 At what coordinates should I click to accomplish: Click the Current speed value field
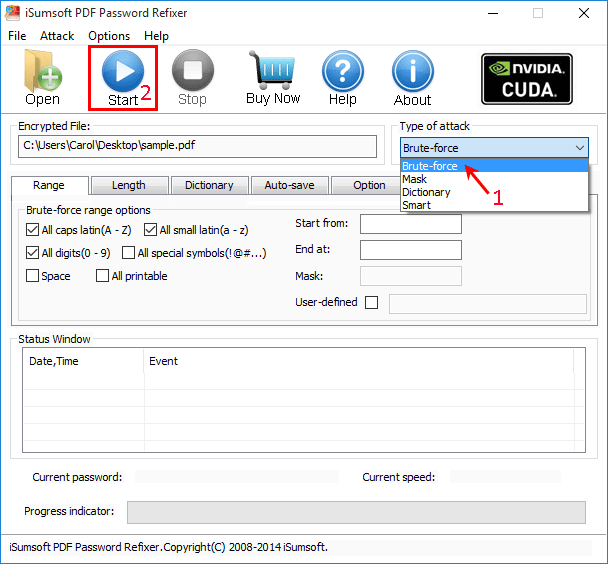505,477
